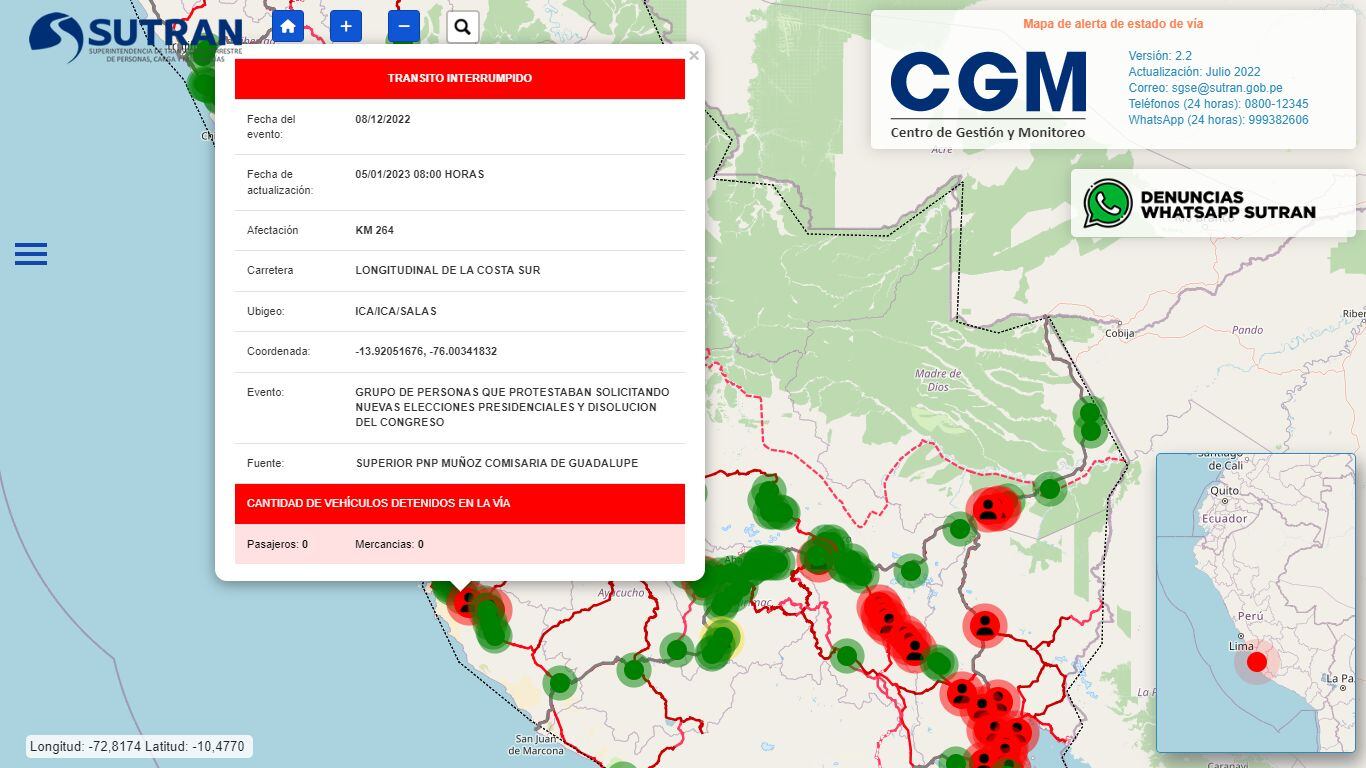Click the coordinates field in popup
This screenshot has height=768, width=1366.
(x=426, y=352)
